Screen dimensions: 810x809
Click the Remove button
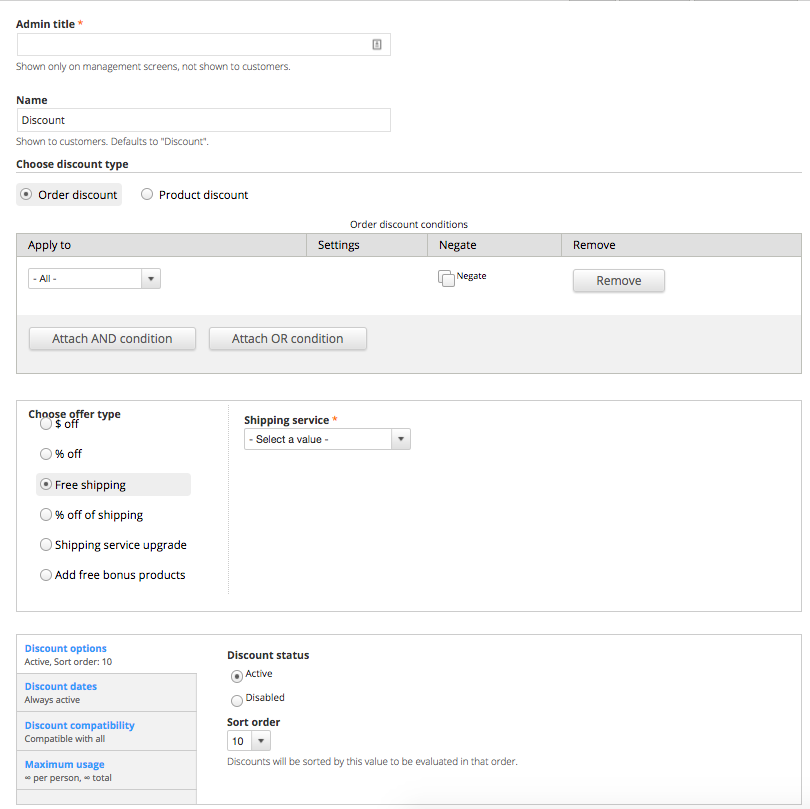pyautogui.click(x=618, y=281)
